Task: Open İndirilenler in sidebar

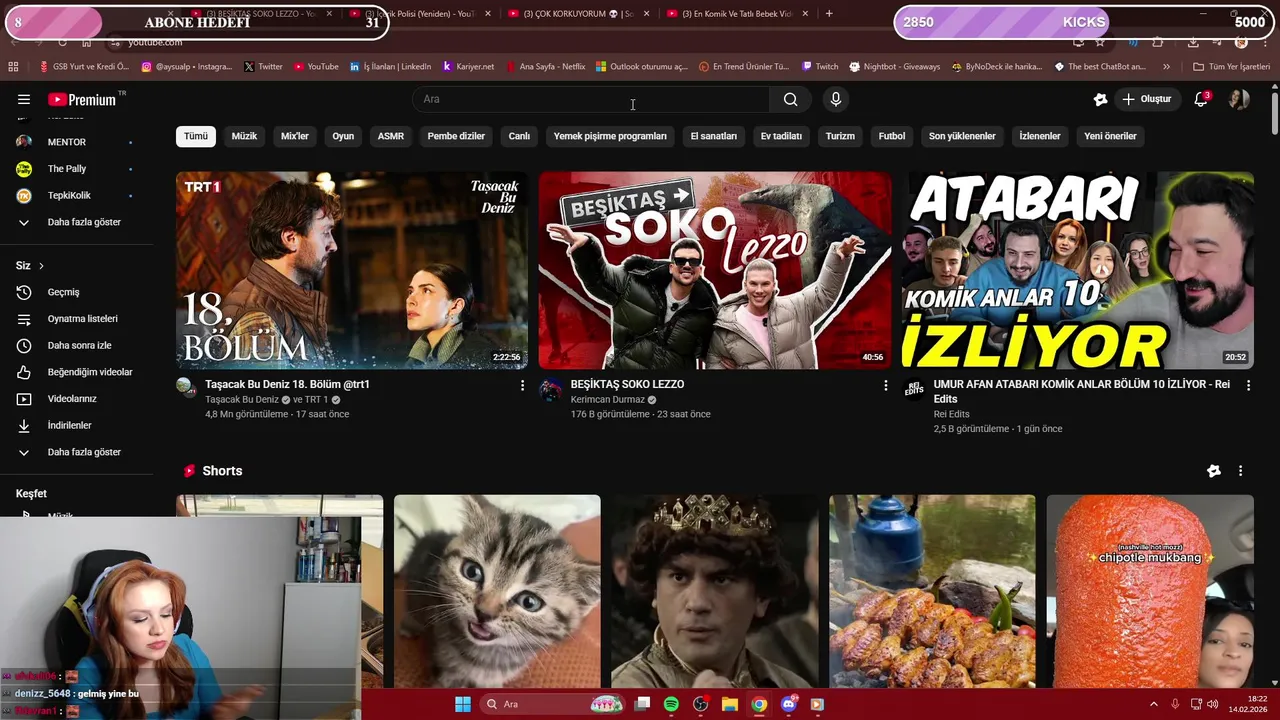Action: (x=76, y=425)
